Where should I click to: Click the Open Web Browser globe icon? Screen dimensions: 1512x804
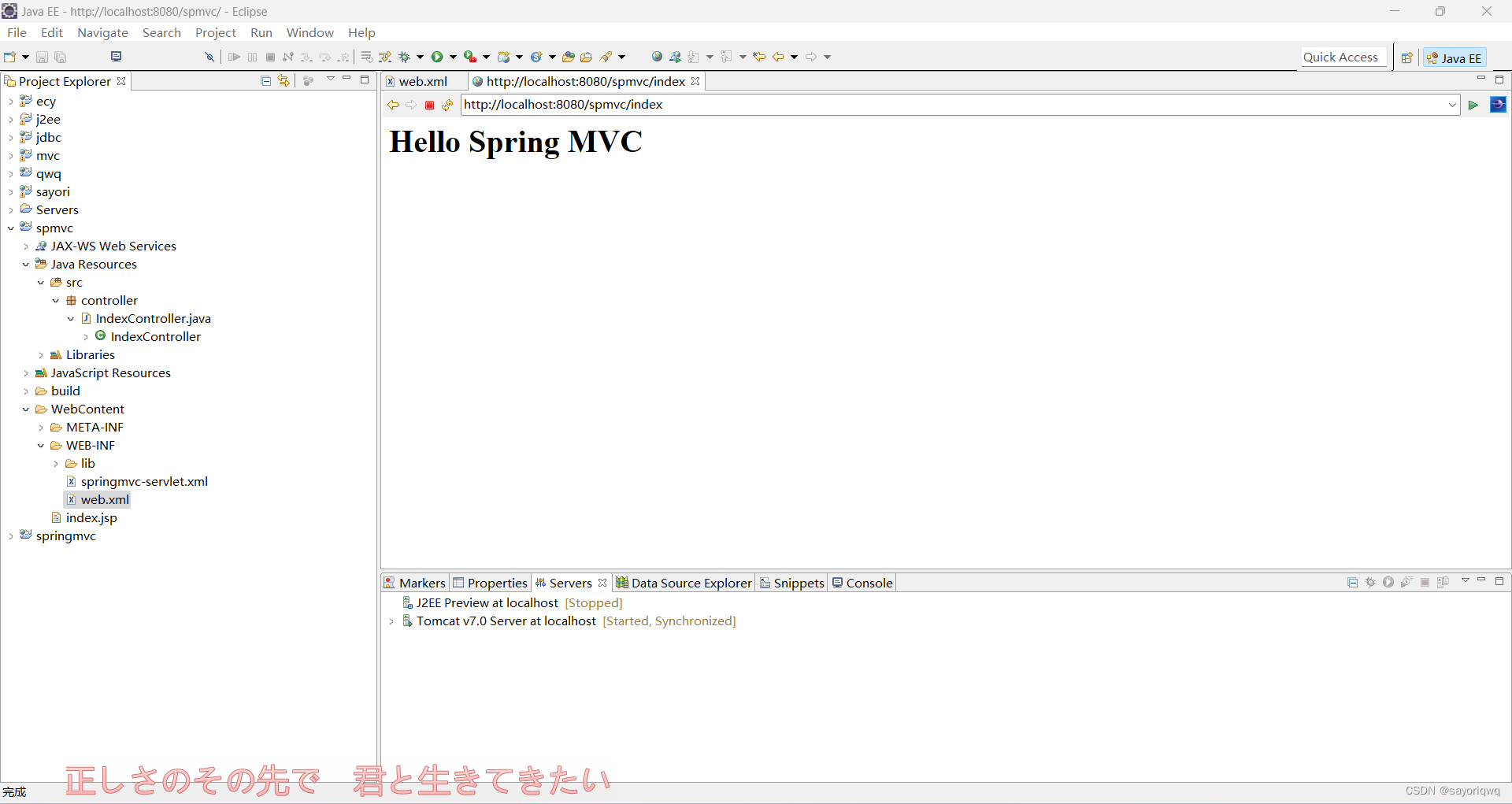657,57
